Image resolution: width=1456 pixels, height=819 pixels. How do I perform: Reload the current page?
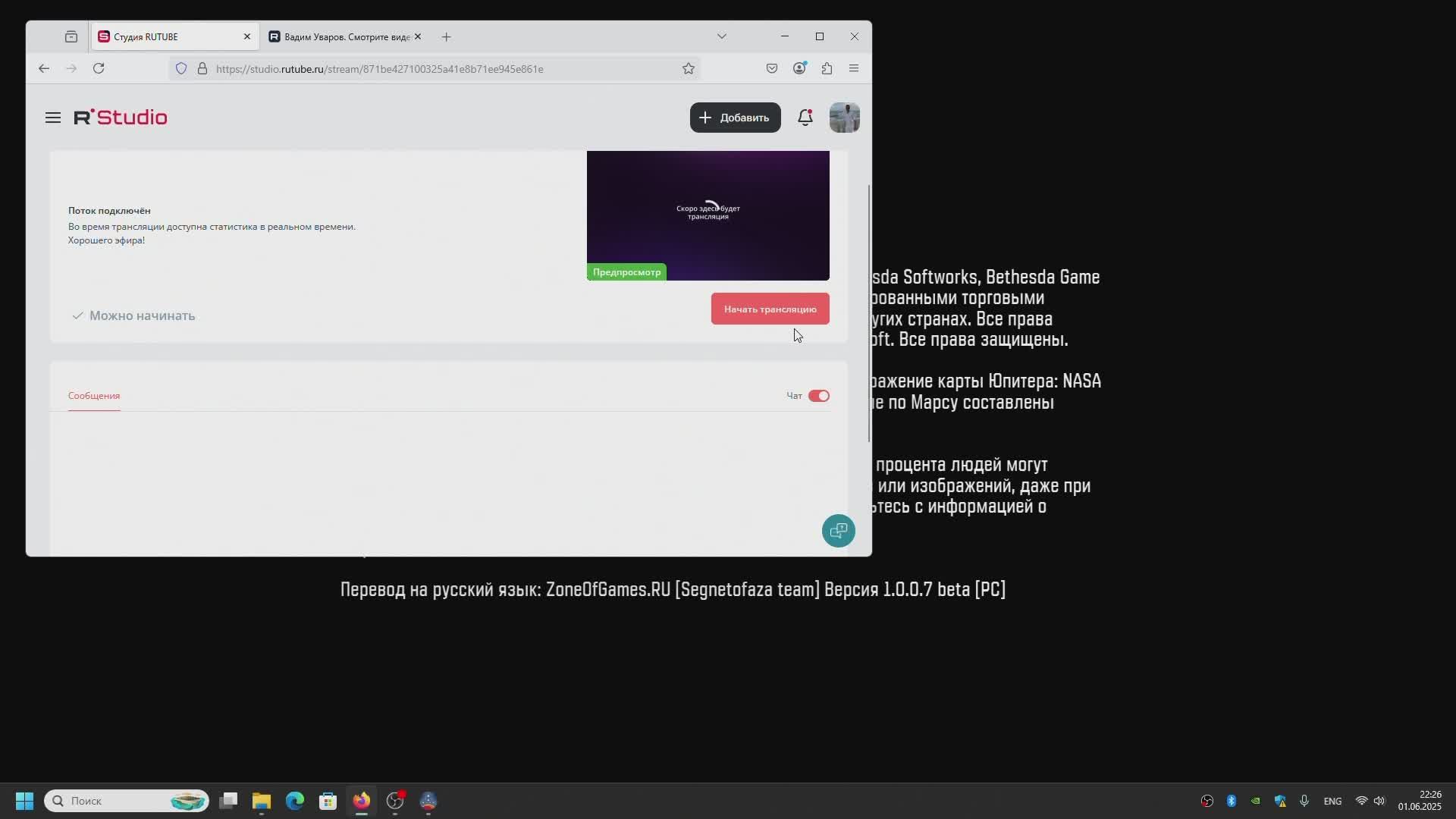(x=99, y=68)
